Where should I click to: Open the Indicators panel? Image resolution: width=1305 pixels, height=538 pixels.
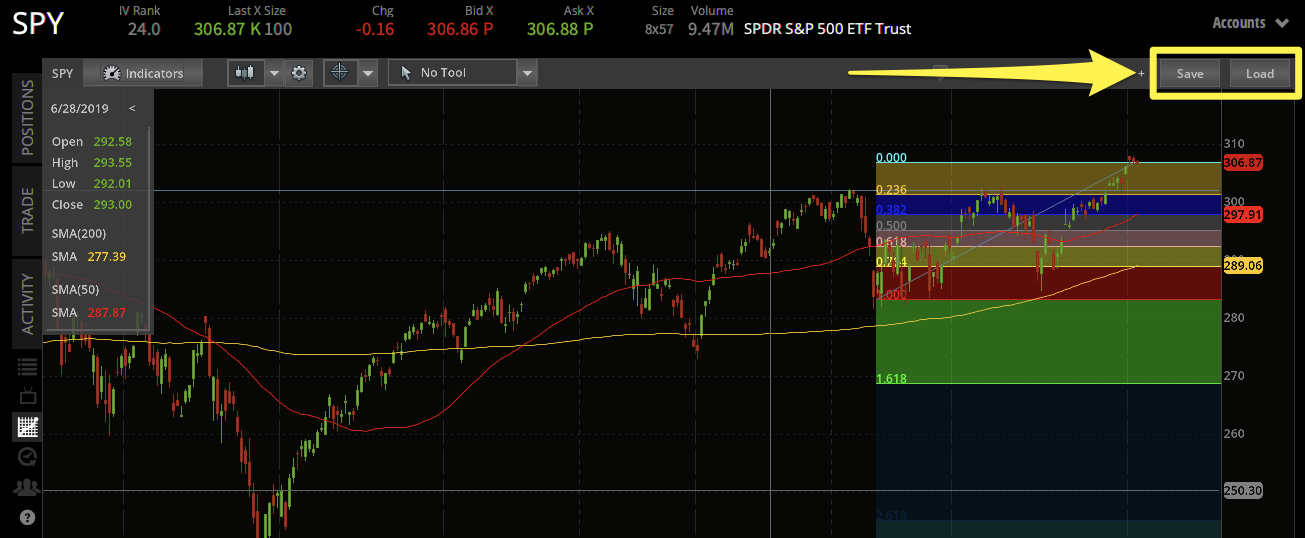pos(142,73)
